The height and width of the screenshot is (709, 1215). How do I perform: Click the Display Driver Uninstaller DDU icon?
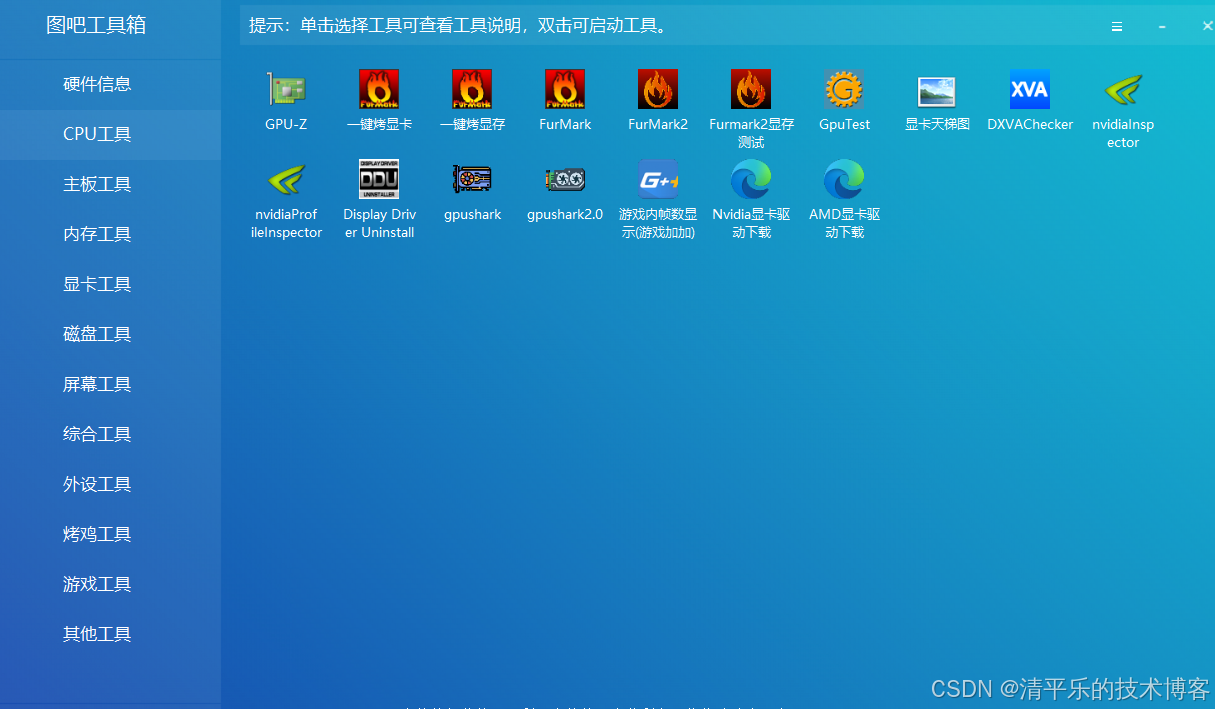coord(379,179)
